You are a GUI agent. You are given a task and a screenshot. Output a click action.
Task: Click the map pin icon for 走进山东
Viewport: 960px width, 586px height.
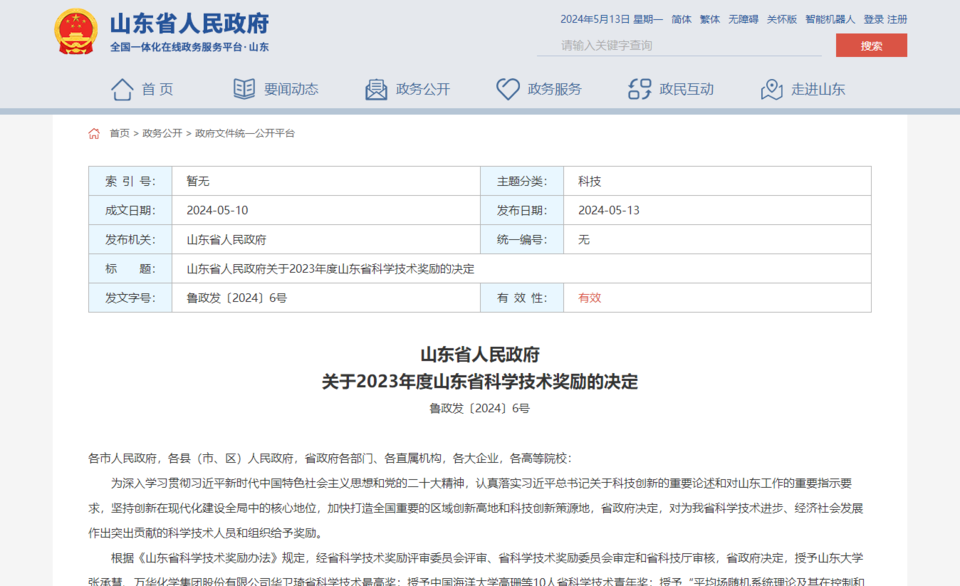point(771,89)
